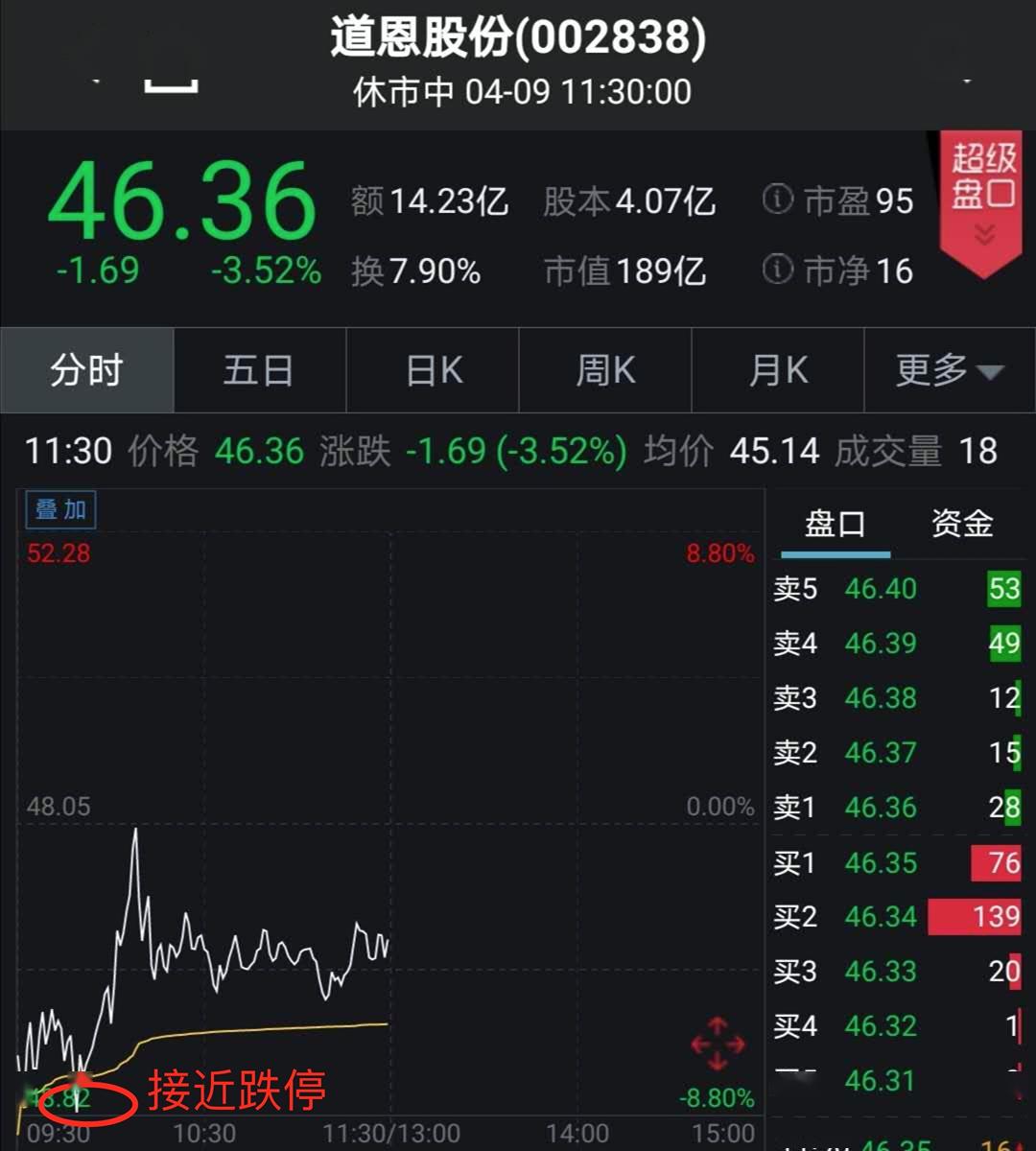Select the 卖4 order row at 46.39

tap(898, 643)
